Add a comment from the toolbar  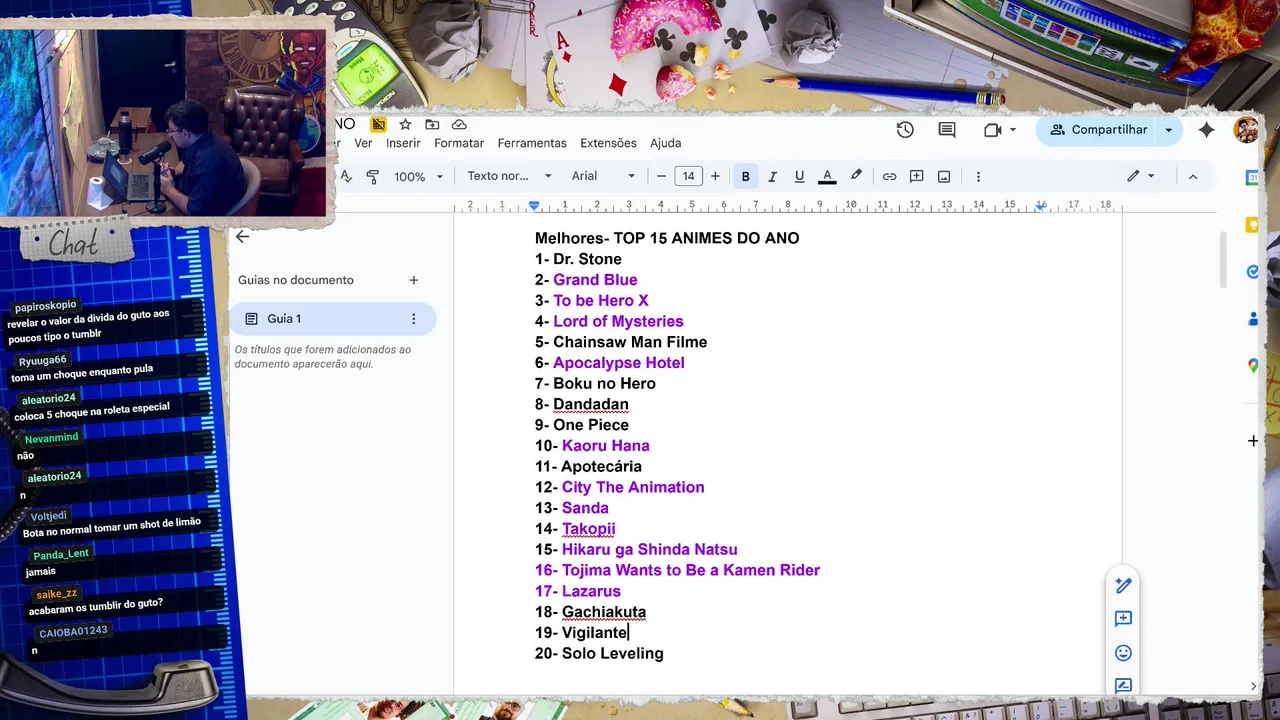916,176
